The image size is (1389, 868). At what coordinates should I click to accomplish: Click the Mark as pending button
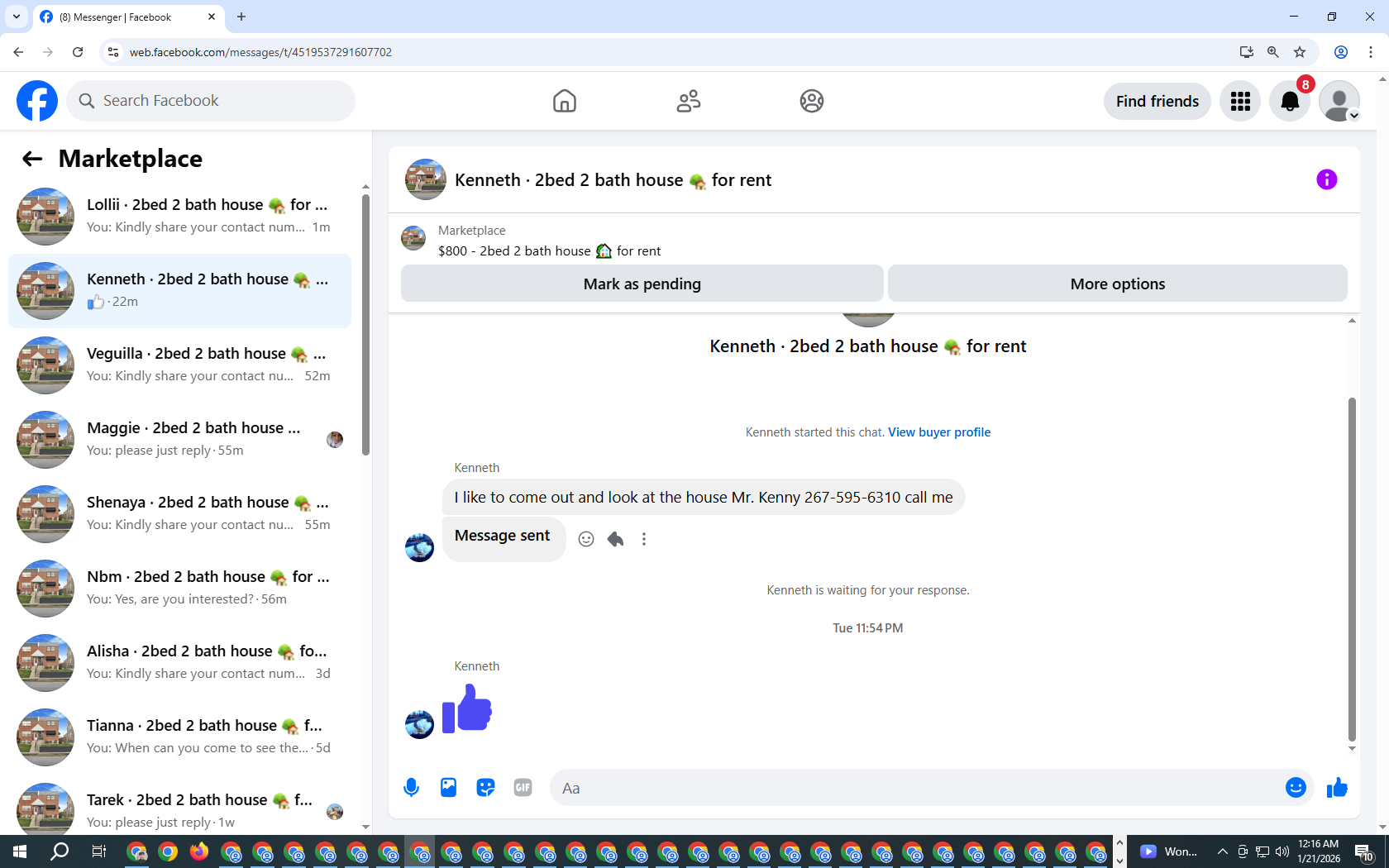coord(642,284)
